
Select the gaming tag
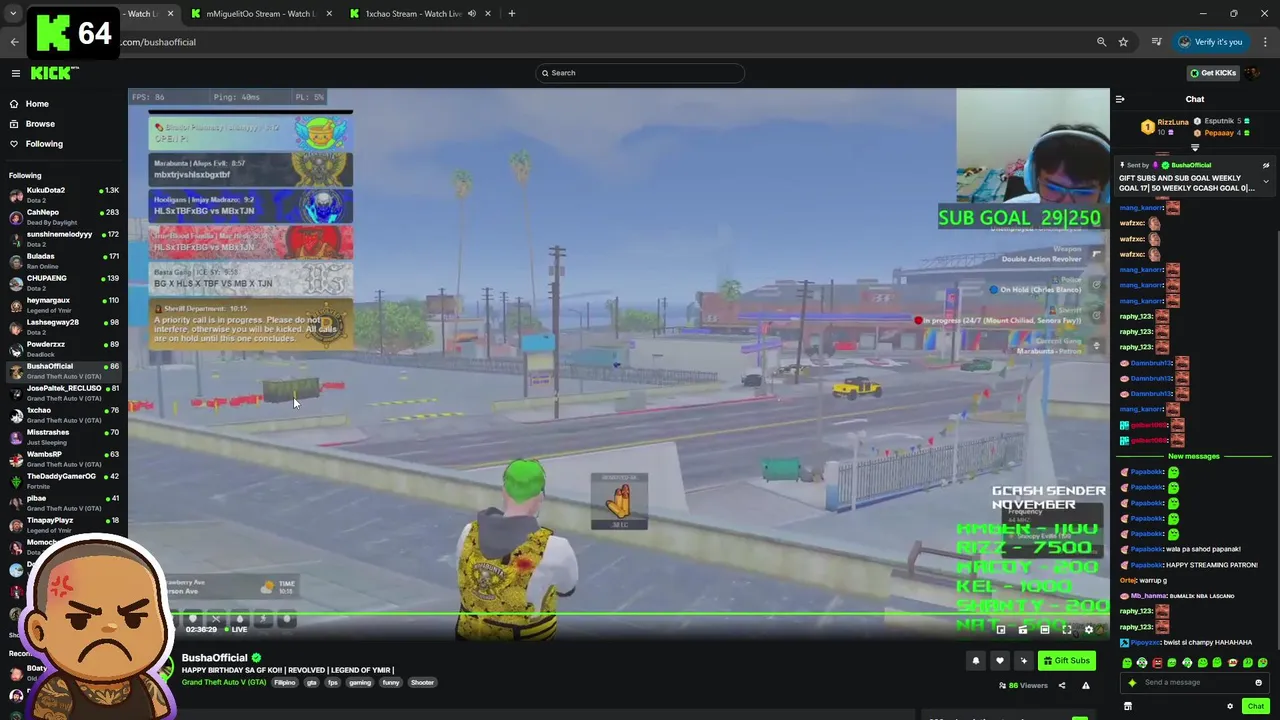[x=360, y=683]
